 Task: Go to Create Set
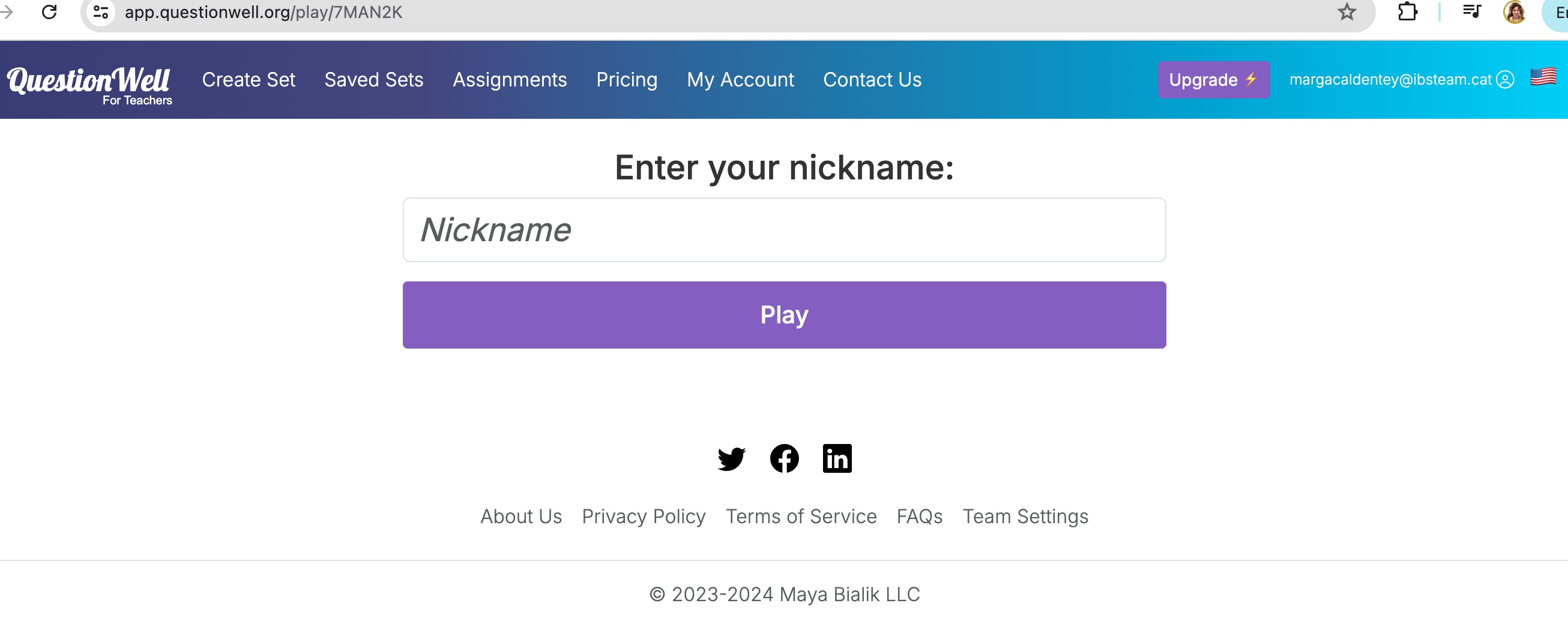tap(249, 80)
